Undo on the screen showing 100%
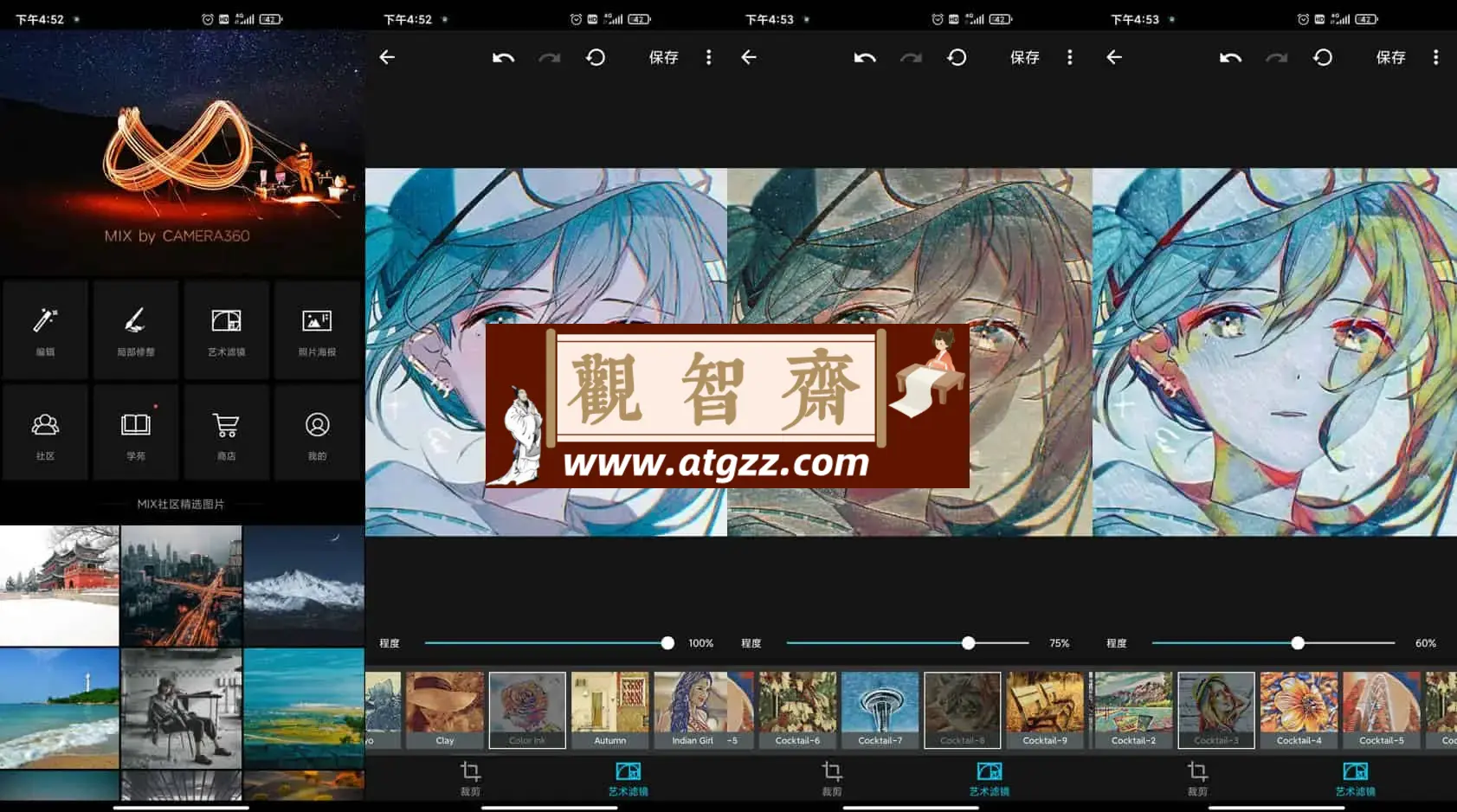Viewport: 1457px width, 812px height. [x=503, y=57]
